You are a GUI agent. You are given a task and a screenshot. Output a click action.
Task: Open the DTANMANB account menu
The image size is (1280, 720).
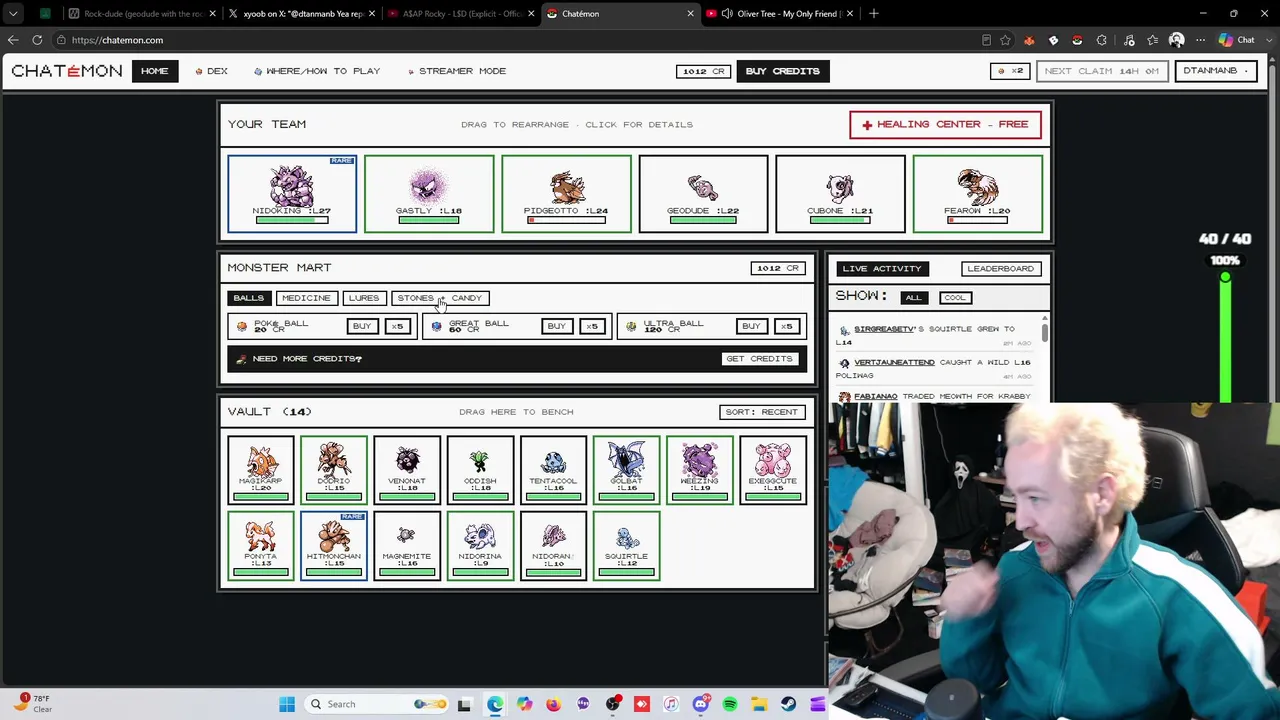pyautogui.click(x=1215, y=71)
